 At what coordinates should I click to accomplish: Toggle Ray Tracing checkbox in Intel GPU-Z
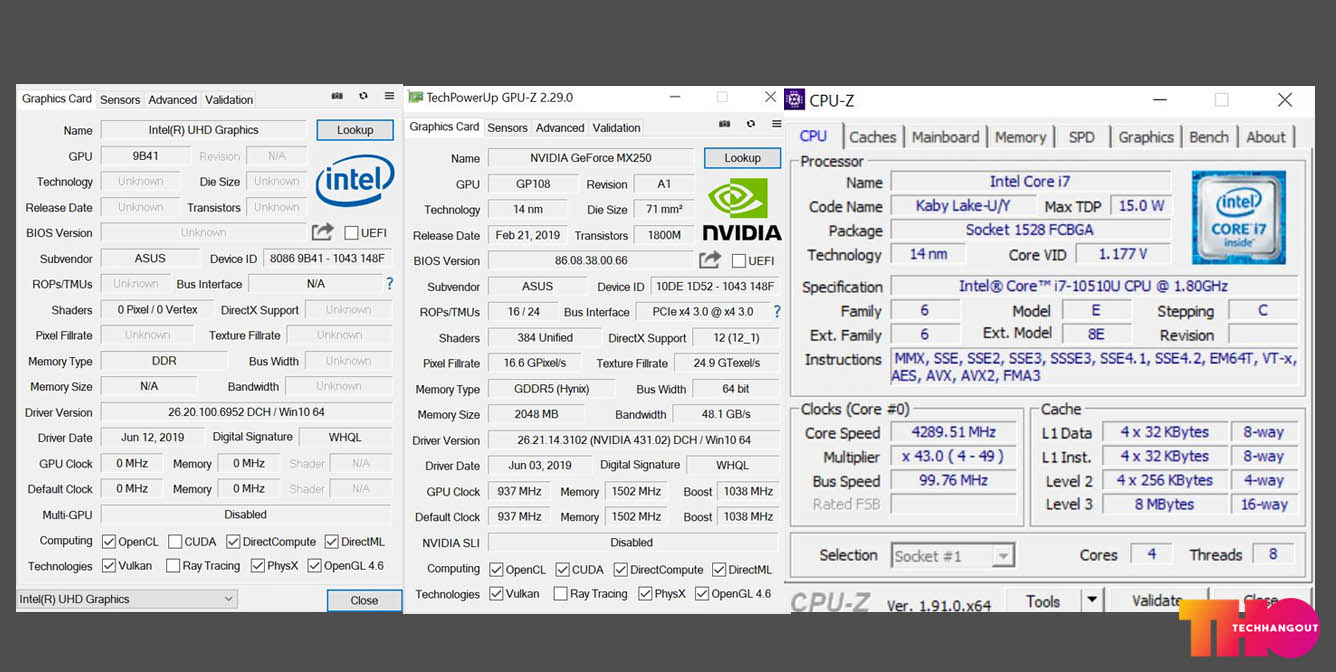[x=172, y=566]
